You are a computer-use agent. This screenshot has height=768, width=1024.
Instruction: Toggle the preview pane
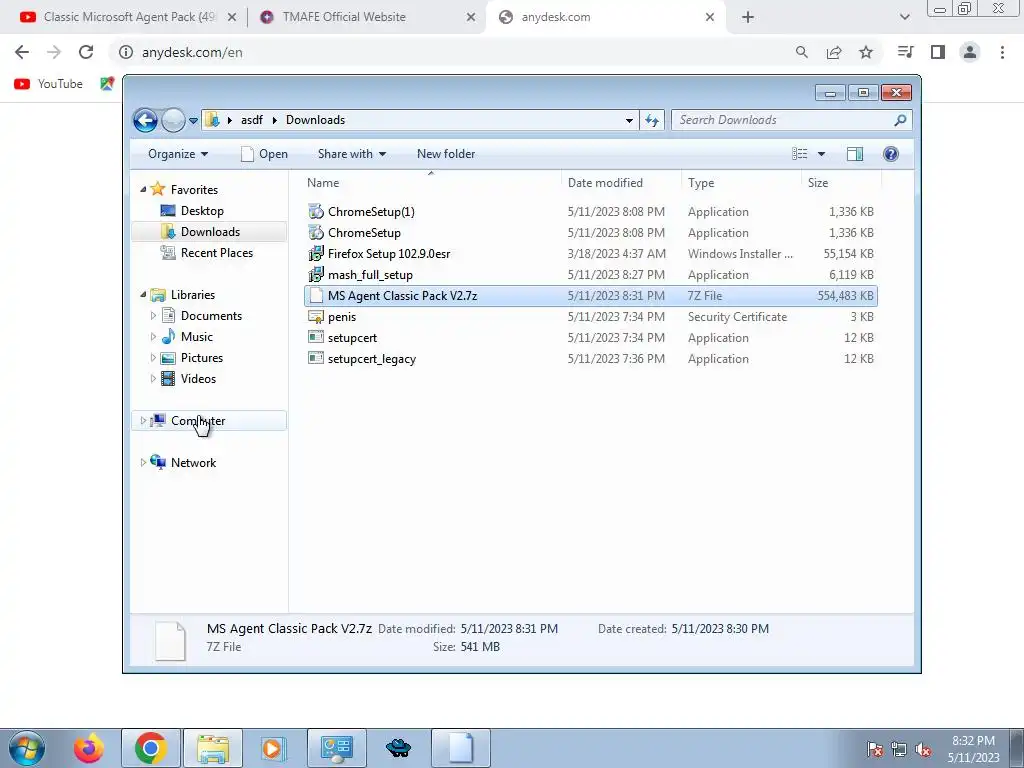coord(854,154)
